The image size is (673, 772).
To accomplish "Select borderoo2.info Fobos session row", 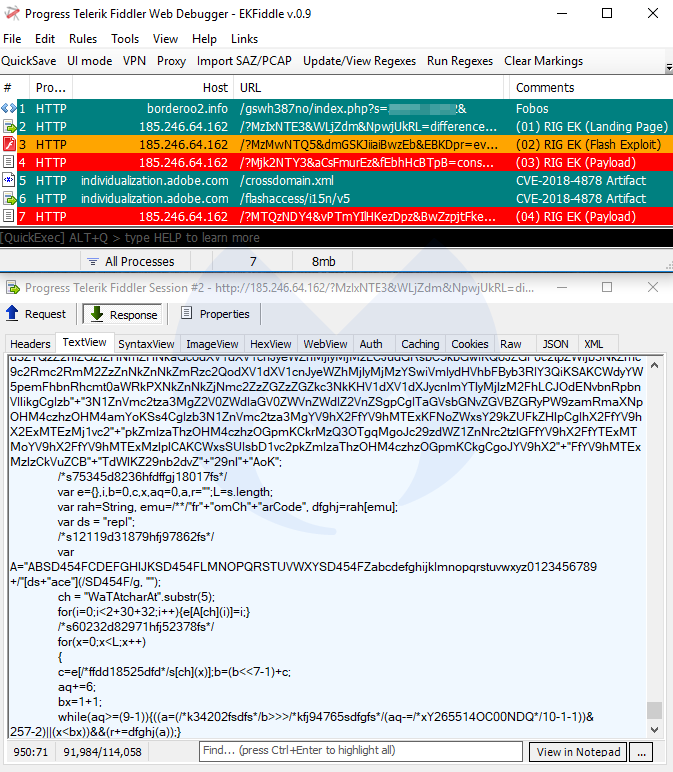I will click(336, 108).
